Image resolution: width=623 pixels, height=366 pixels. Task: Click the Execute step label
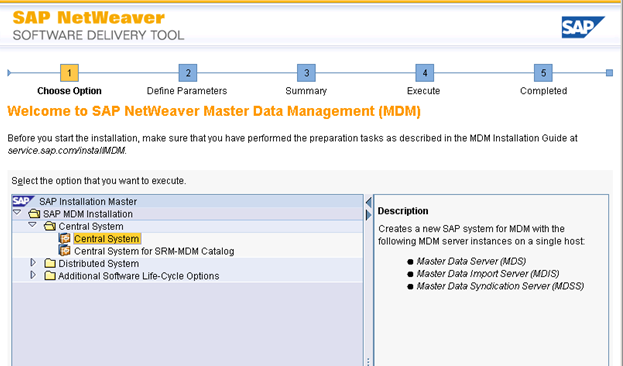[424, 91]
